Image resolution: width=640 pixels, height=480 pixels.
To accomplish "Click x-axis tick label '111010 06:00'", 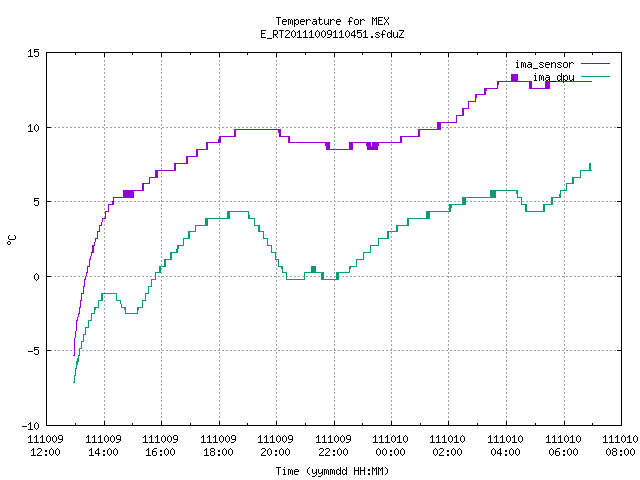I will click(x=564, y=446).
